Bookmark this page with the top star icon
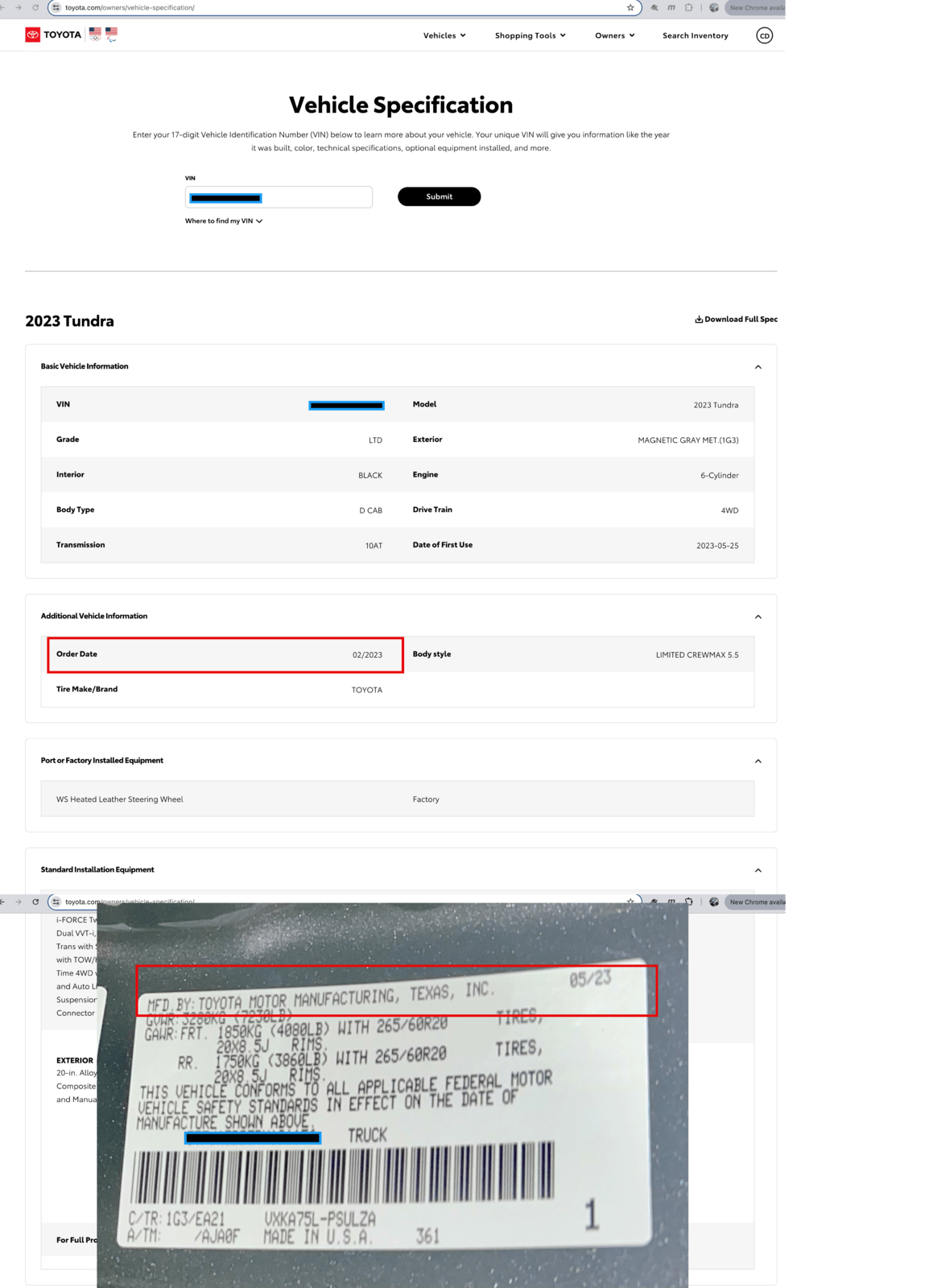The image size is (933, 1288). (x=630, y=7)
